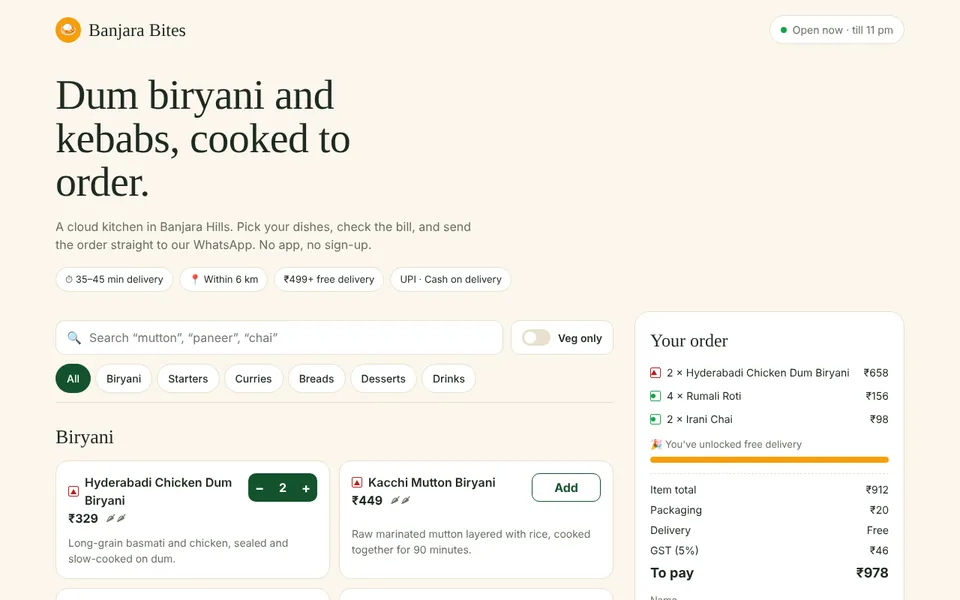960x600 pixels.
Task: Click veg icon beside Irani Chai order line
Action: (655, 419)
